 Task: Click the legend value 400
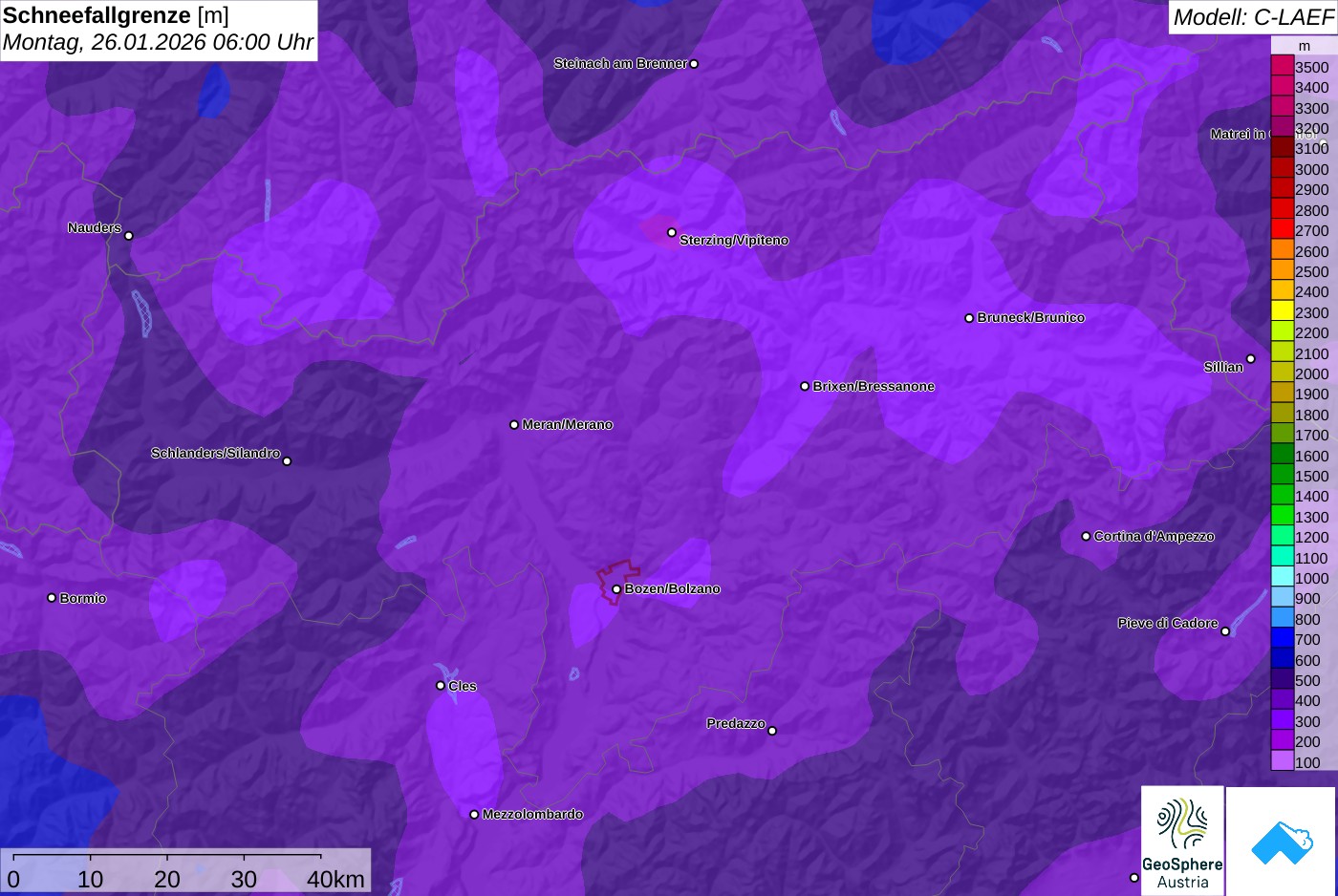1307,700
